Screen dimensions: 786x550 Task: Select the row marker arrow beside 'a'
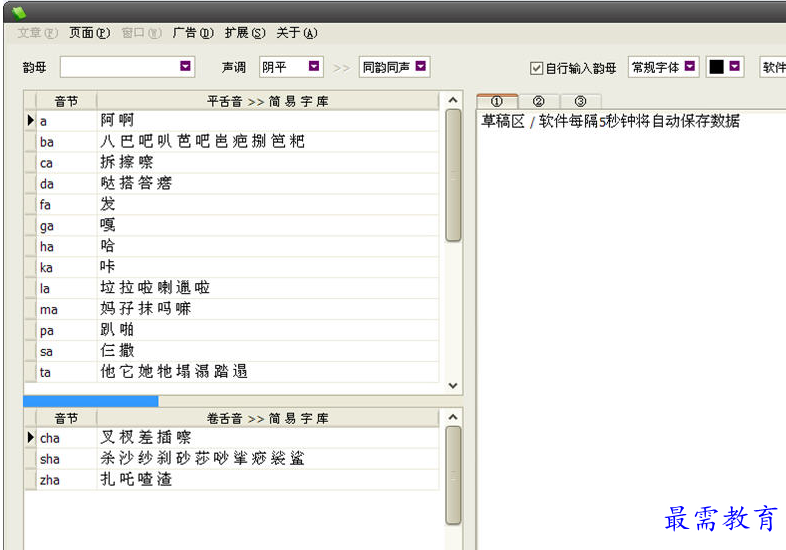pyautogui.click(x=30, y=120)
